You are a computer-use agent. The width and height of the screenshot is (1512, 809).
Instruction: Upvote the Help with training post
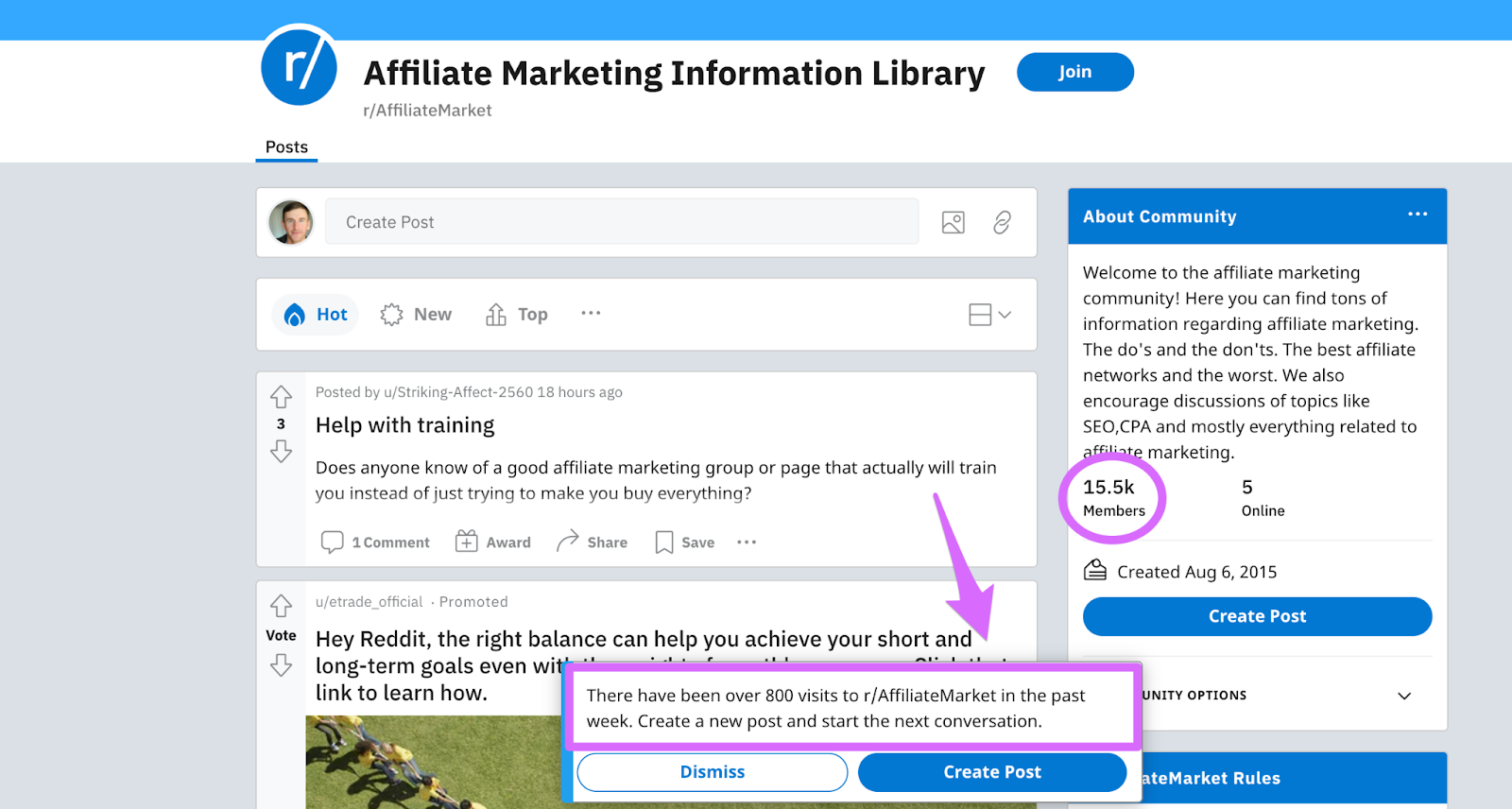(281, 396)
